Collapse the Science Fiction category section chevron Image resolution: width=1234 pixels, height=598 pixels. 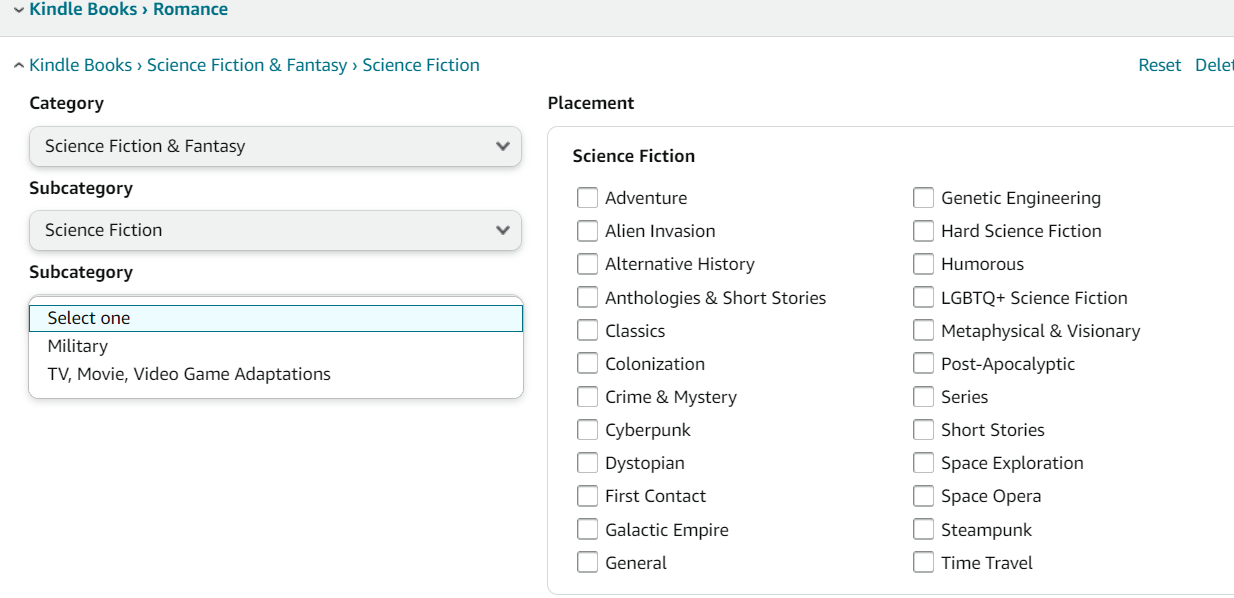pos(18,66)
